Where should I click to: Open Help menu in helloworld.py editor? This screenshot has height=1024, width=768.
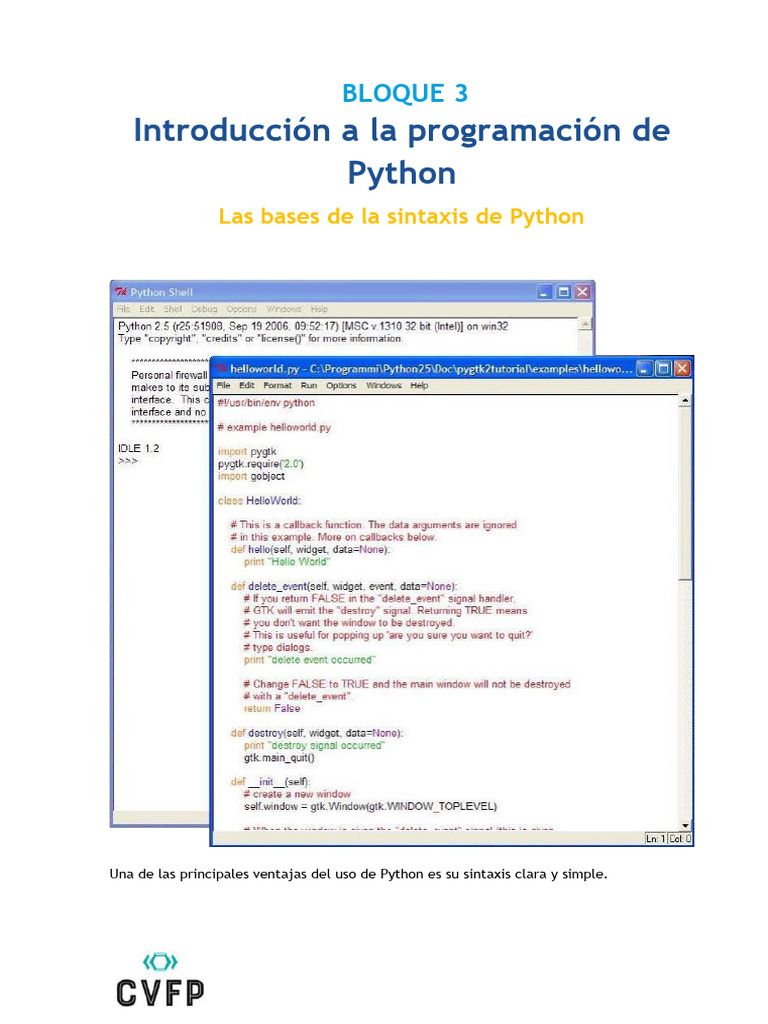(419, 385)
